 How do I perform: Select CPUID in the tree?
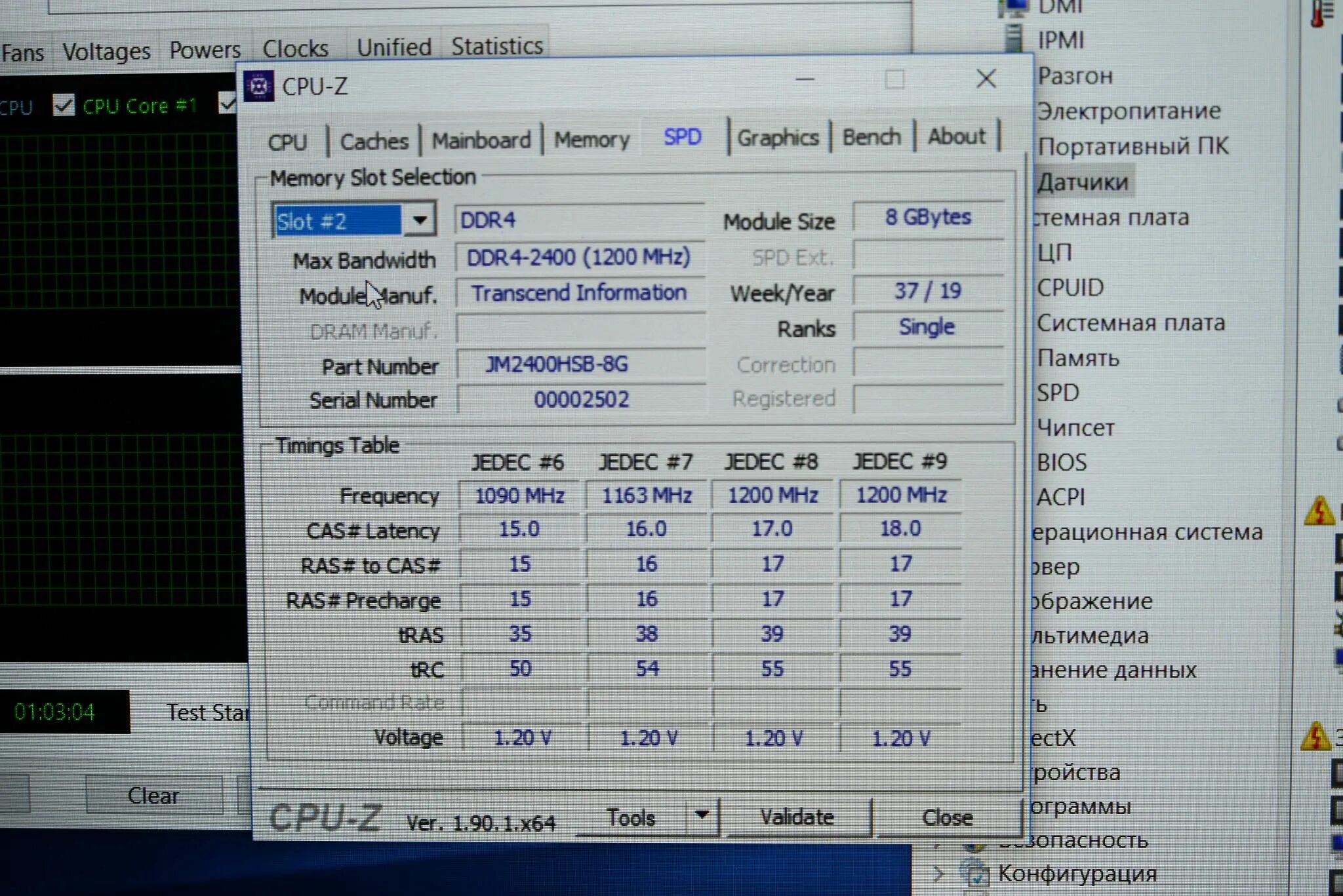pos(1070,287)
